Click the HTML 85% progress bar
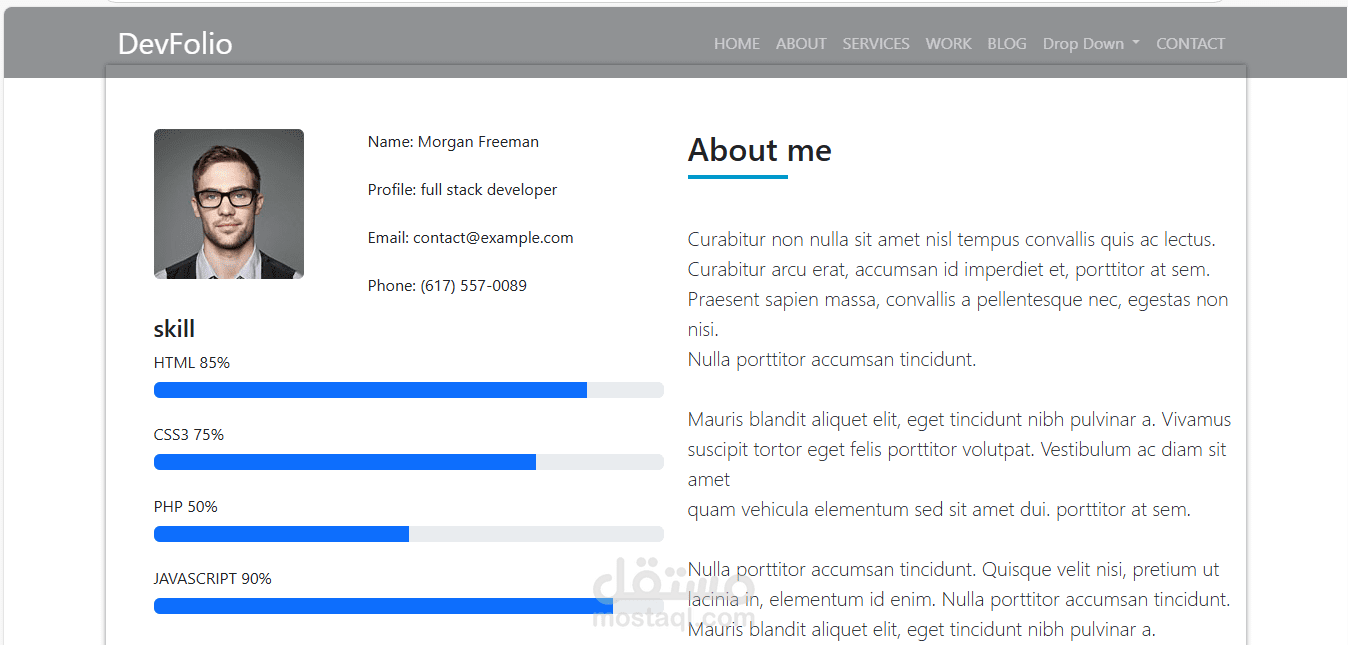 click(x=409, y=390)
